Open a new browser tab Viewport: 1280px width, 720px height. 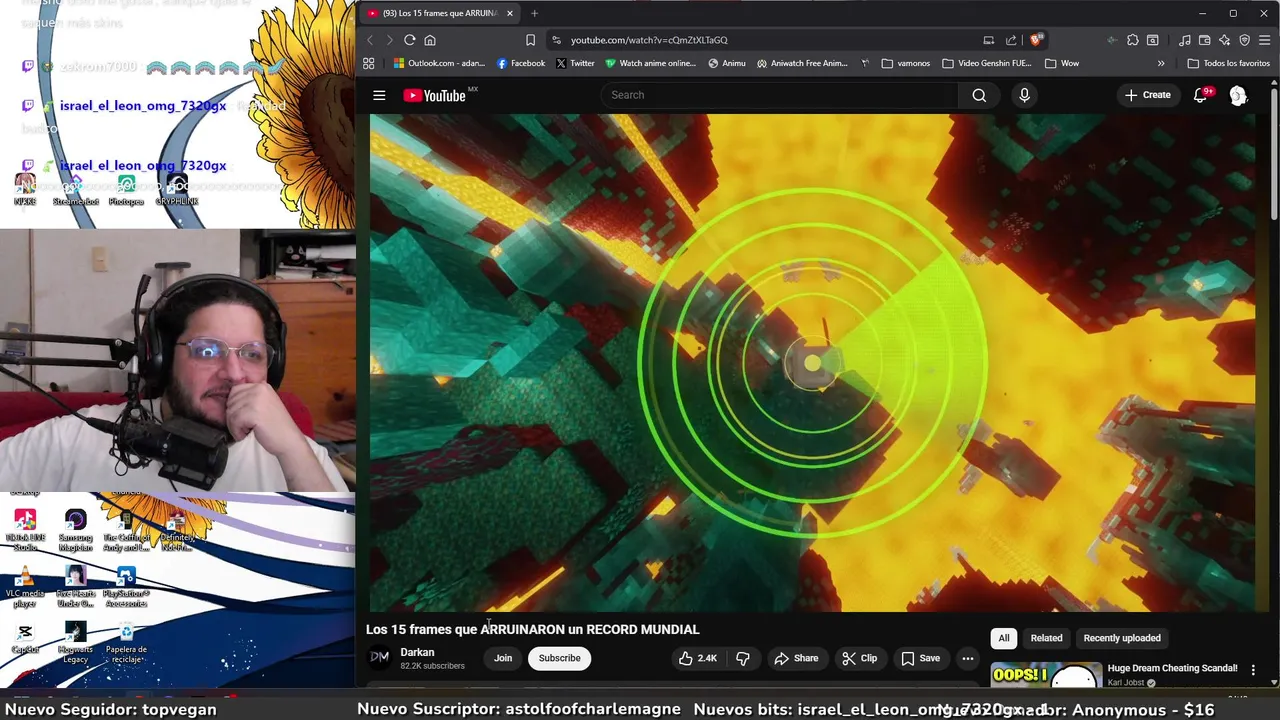coord(534,13)
